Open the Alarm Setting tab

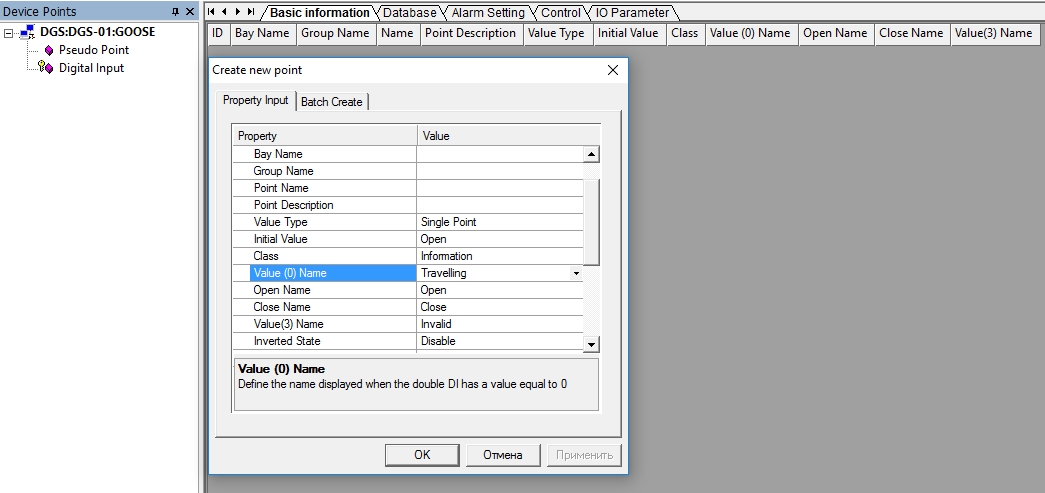click(488, 13)
